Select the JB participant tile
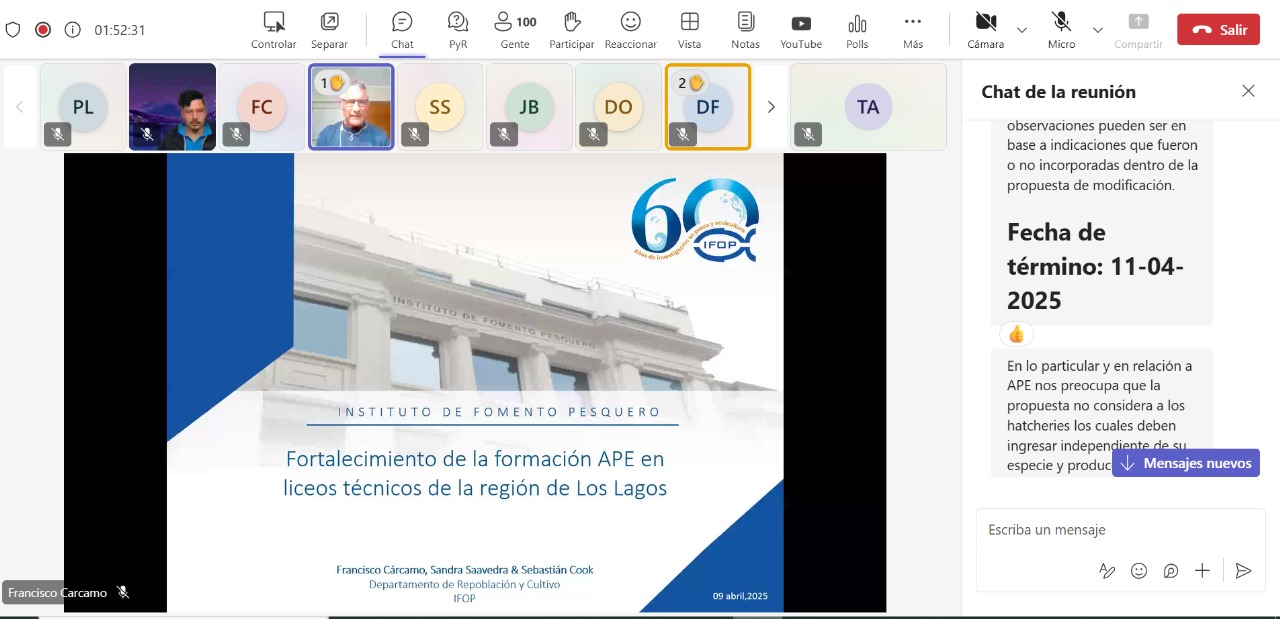The image size is (1280, 619). click(x=529, y=107)
